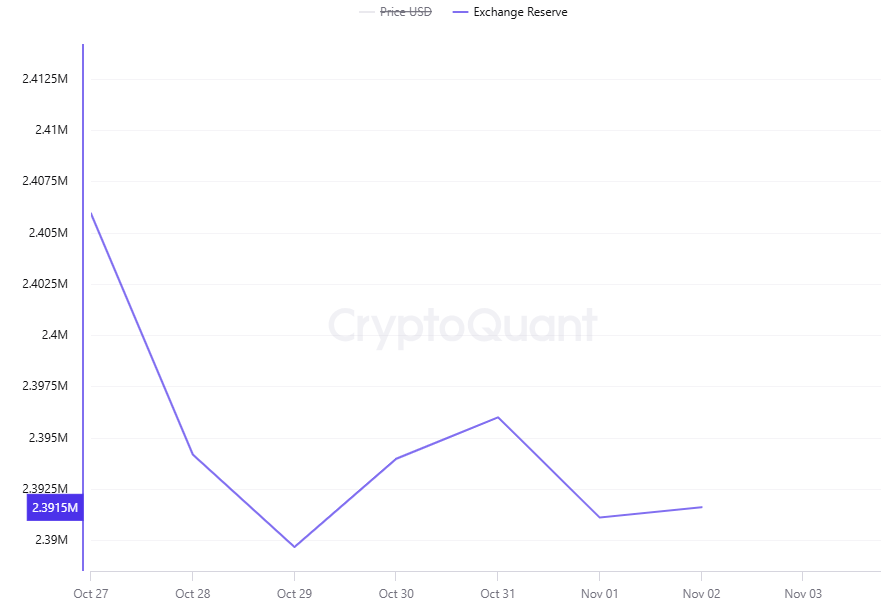Click the Nov 01 data point on line
Viewport: 881px width, 612px height.
(x=599, y=517)
